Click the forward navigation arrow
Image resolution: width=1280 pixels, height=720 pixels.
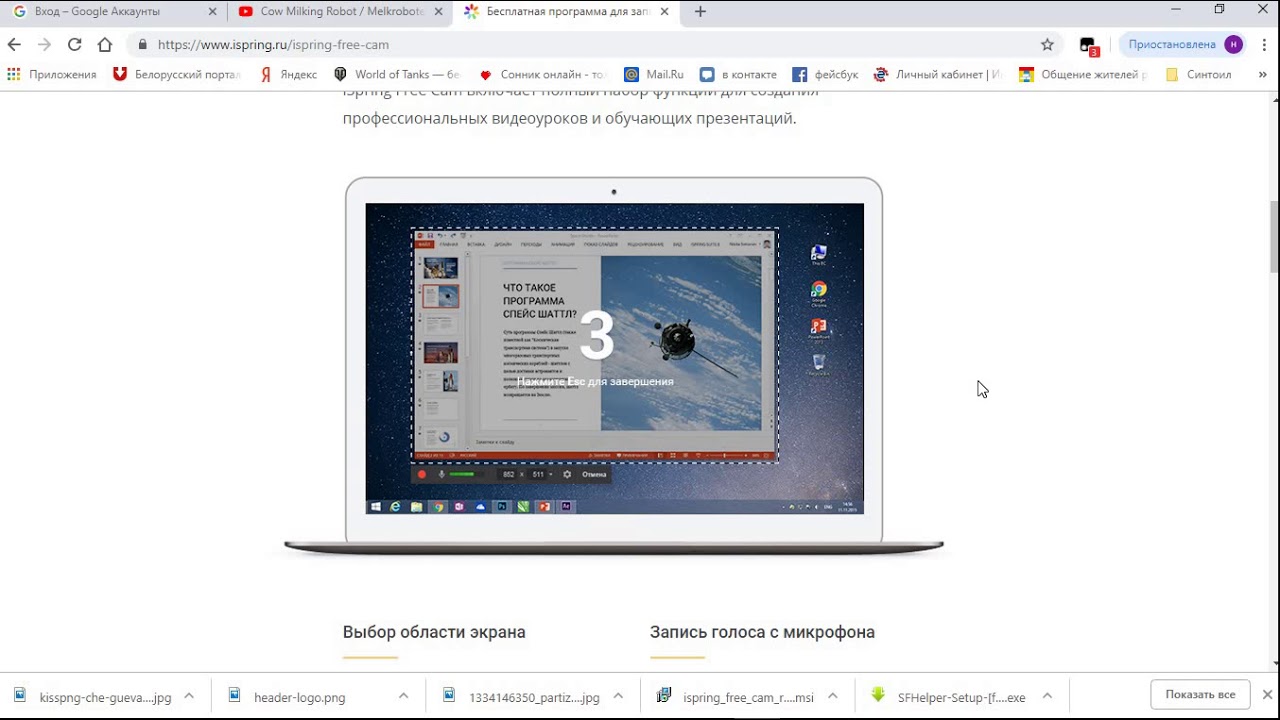tap(44, 44)
